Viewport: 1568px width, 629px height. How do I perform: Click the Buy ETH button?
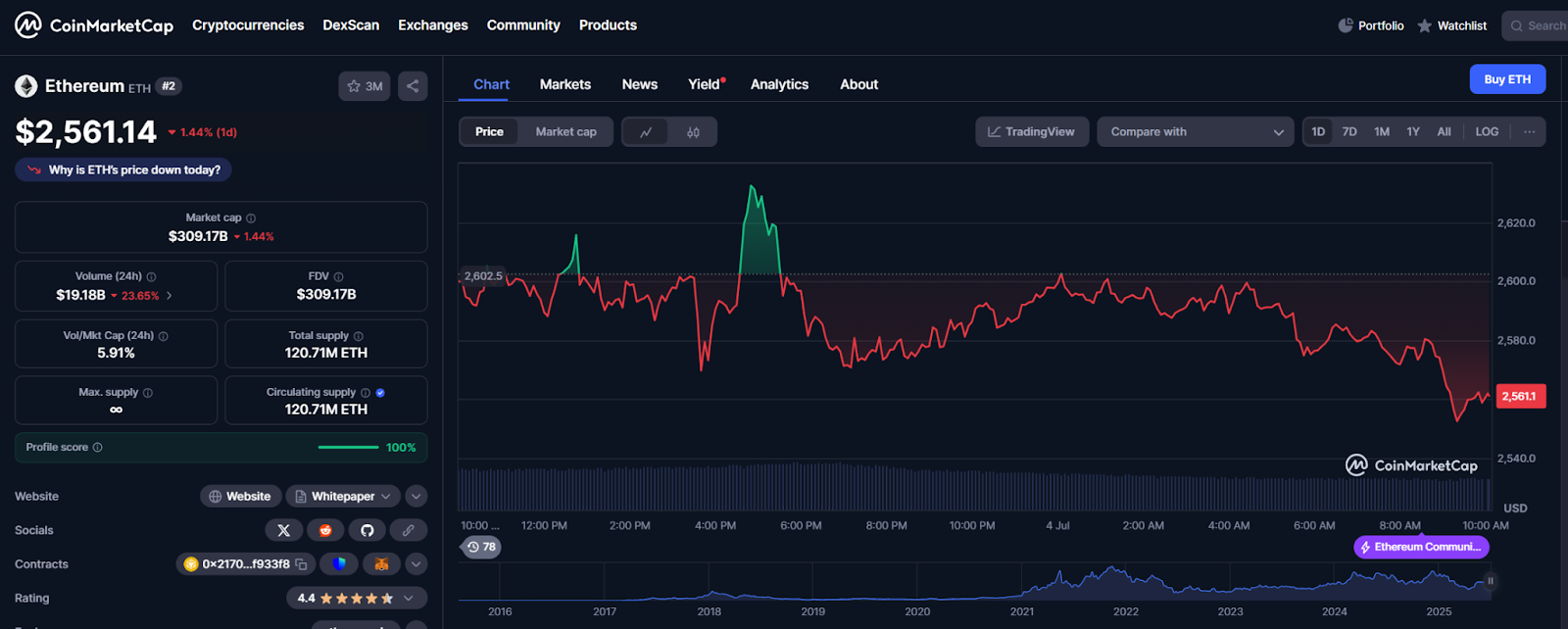(1507, 79)
